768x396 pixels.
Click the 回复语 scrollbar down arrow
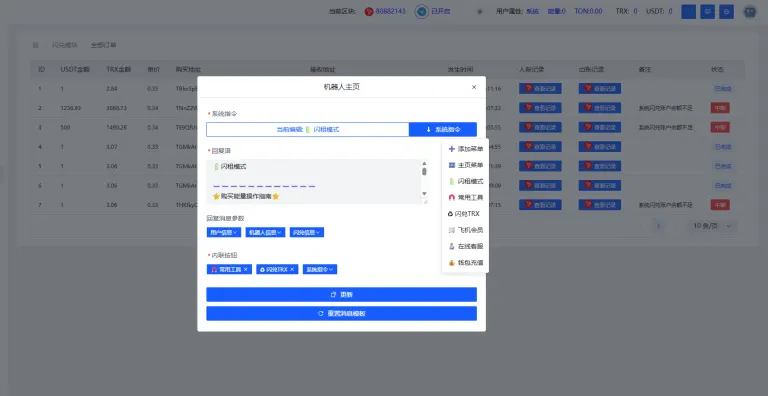point(424,193)
